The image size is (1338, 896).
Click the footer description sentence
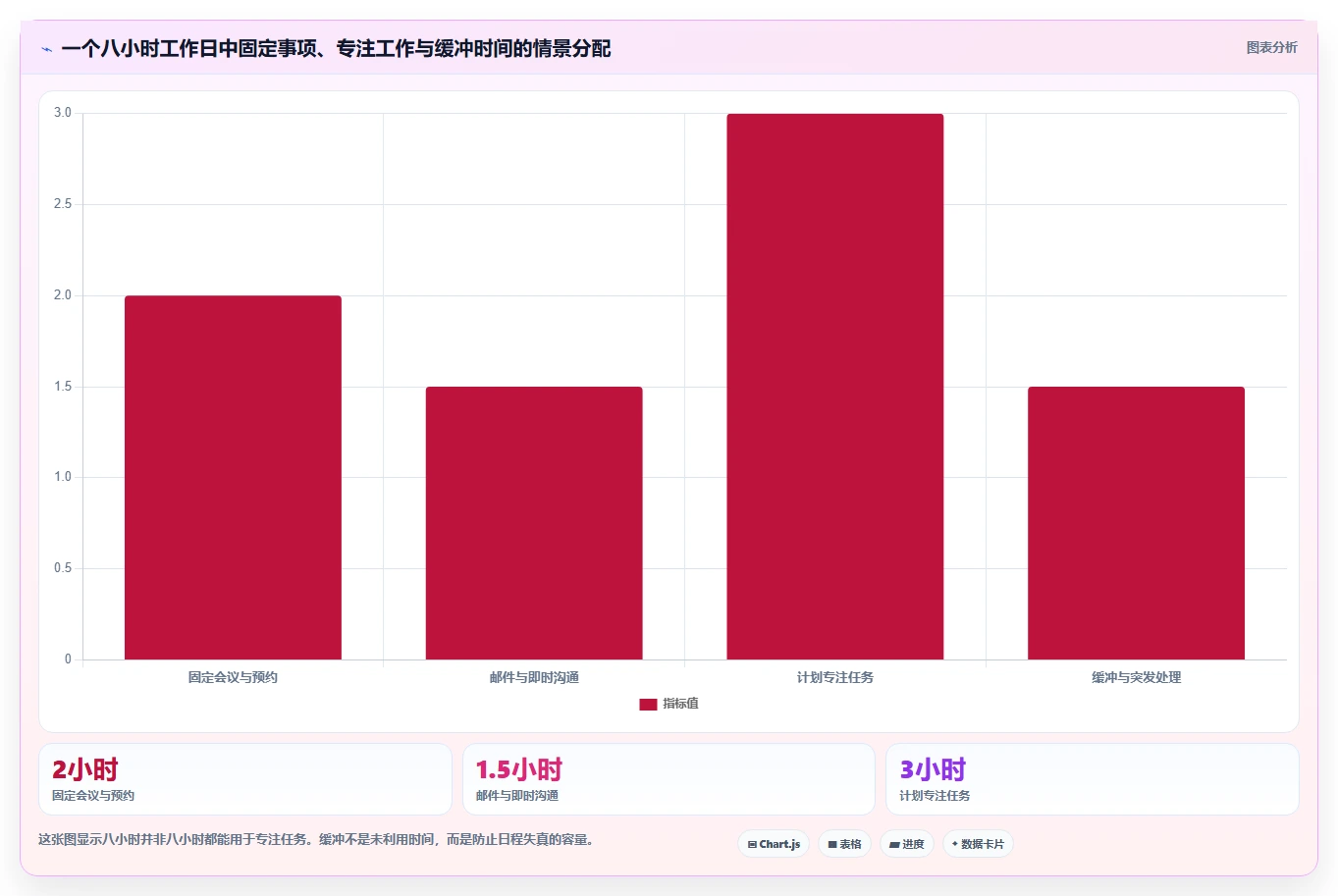(x=316, y=840)
